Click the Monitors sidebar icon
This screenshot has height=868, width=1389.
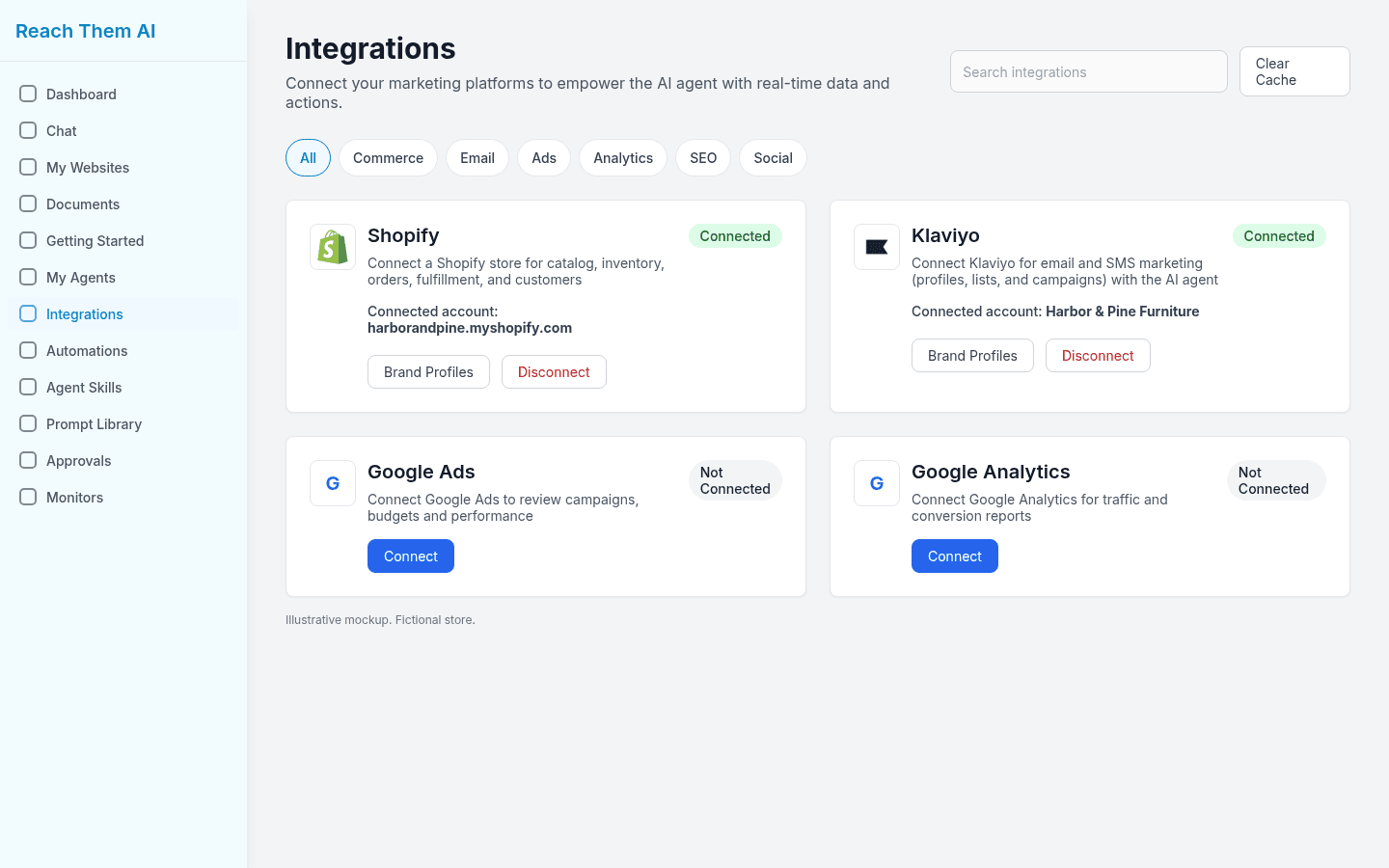[28, 497]
